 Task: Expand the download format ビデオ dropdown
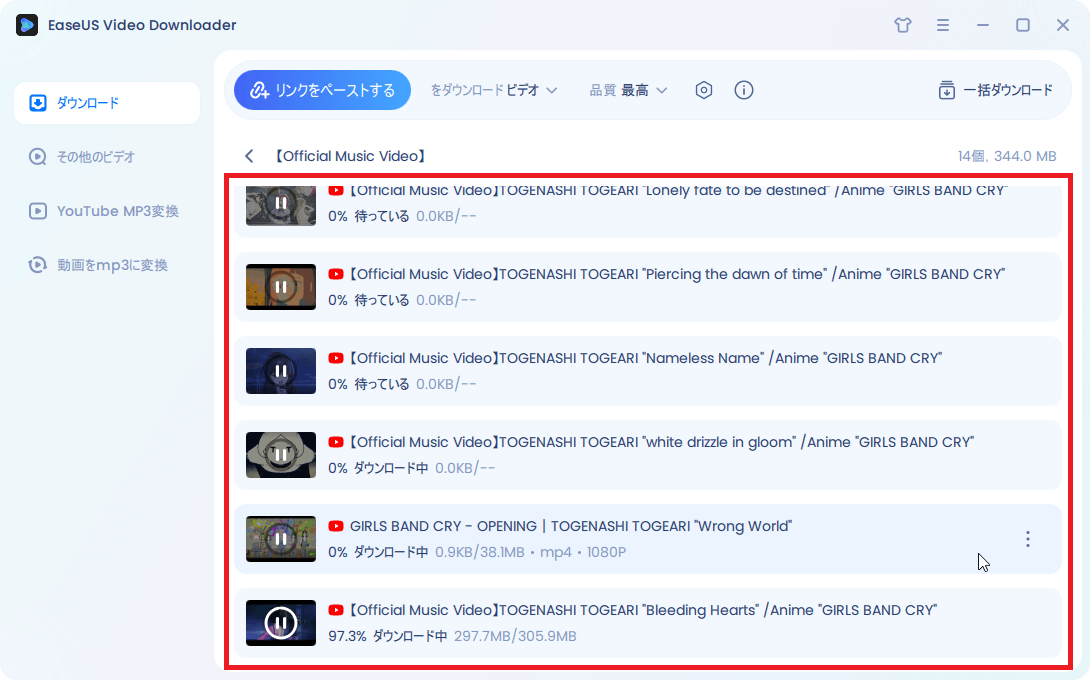point(531,90)
